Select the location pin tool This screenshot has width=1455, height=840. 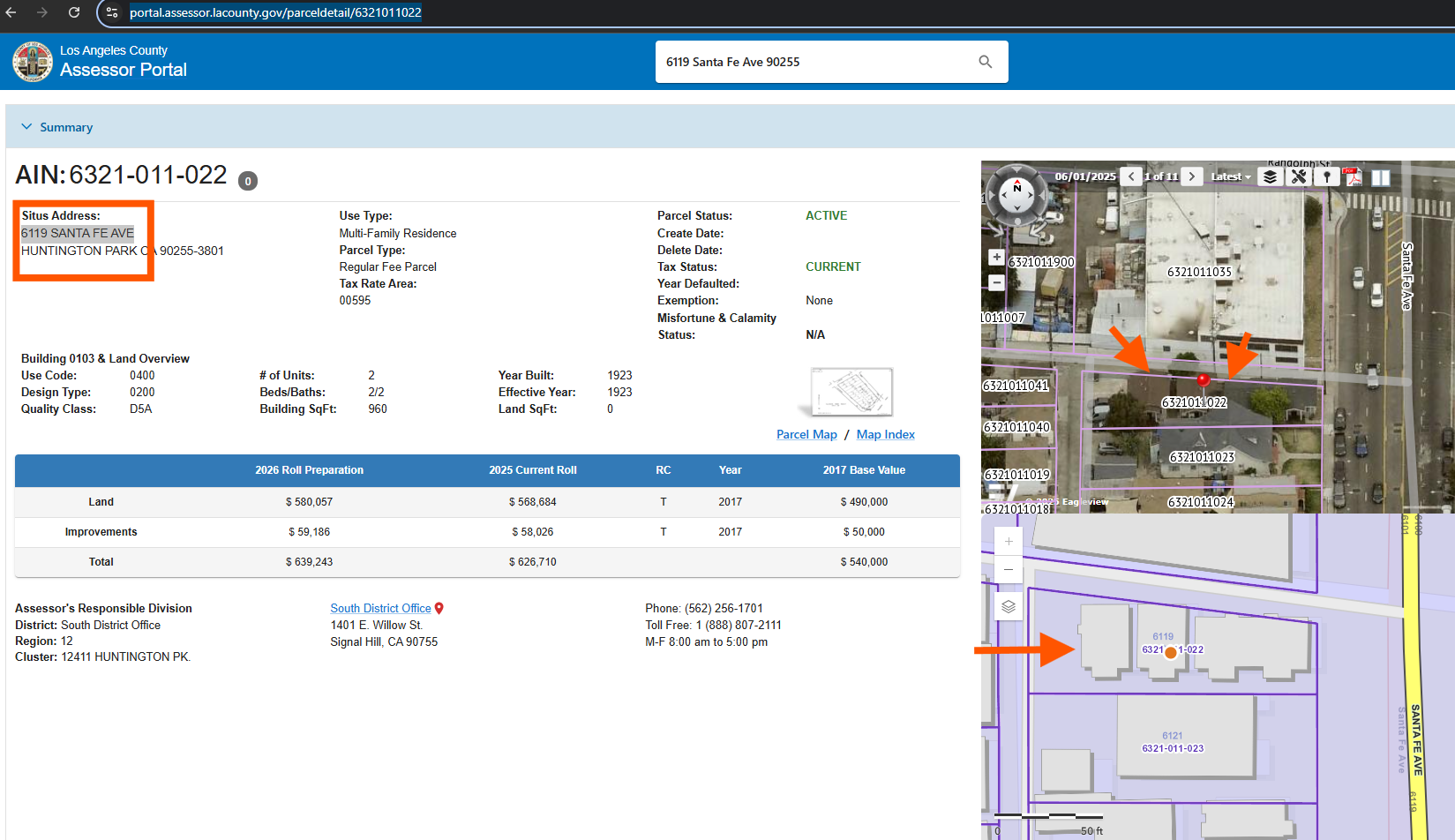pyautogui.click(x=1326, y=176)
